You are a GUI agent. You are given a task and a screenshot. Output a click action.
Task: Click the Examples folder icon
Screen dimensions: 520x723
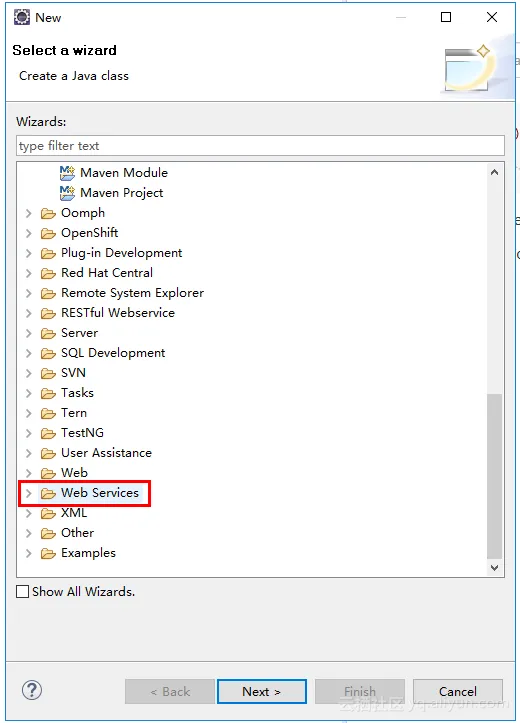coord(48,553)
